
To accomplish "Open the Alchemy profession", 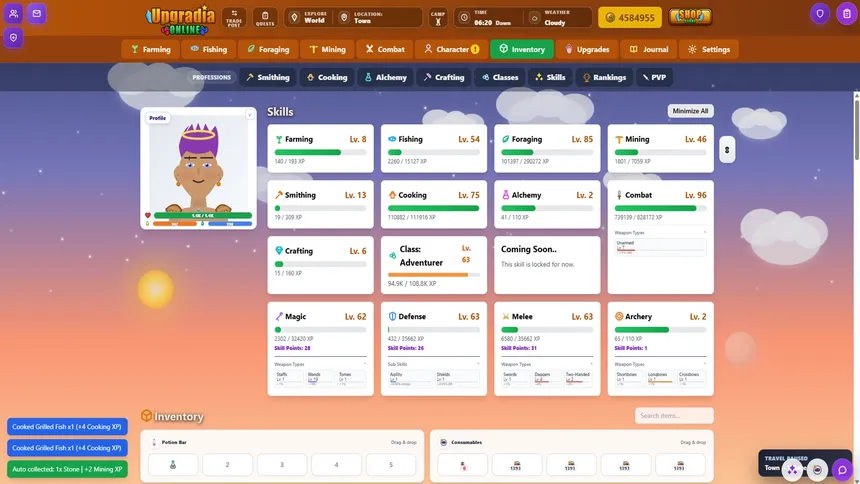I will click(386, 77).
